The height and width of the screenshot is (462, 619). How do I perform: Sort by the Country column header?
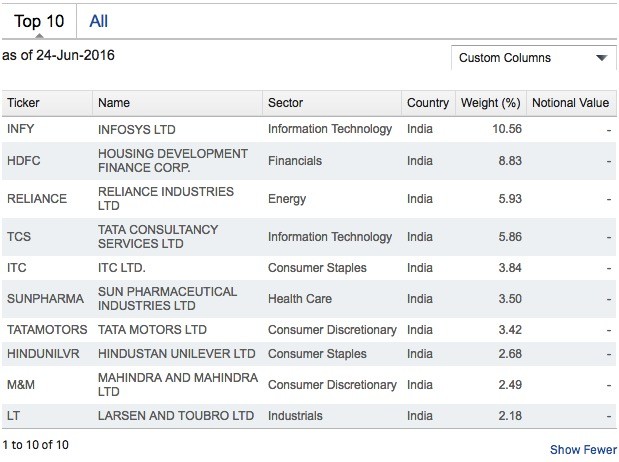pos(428,103)
